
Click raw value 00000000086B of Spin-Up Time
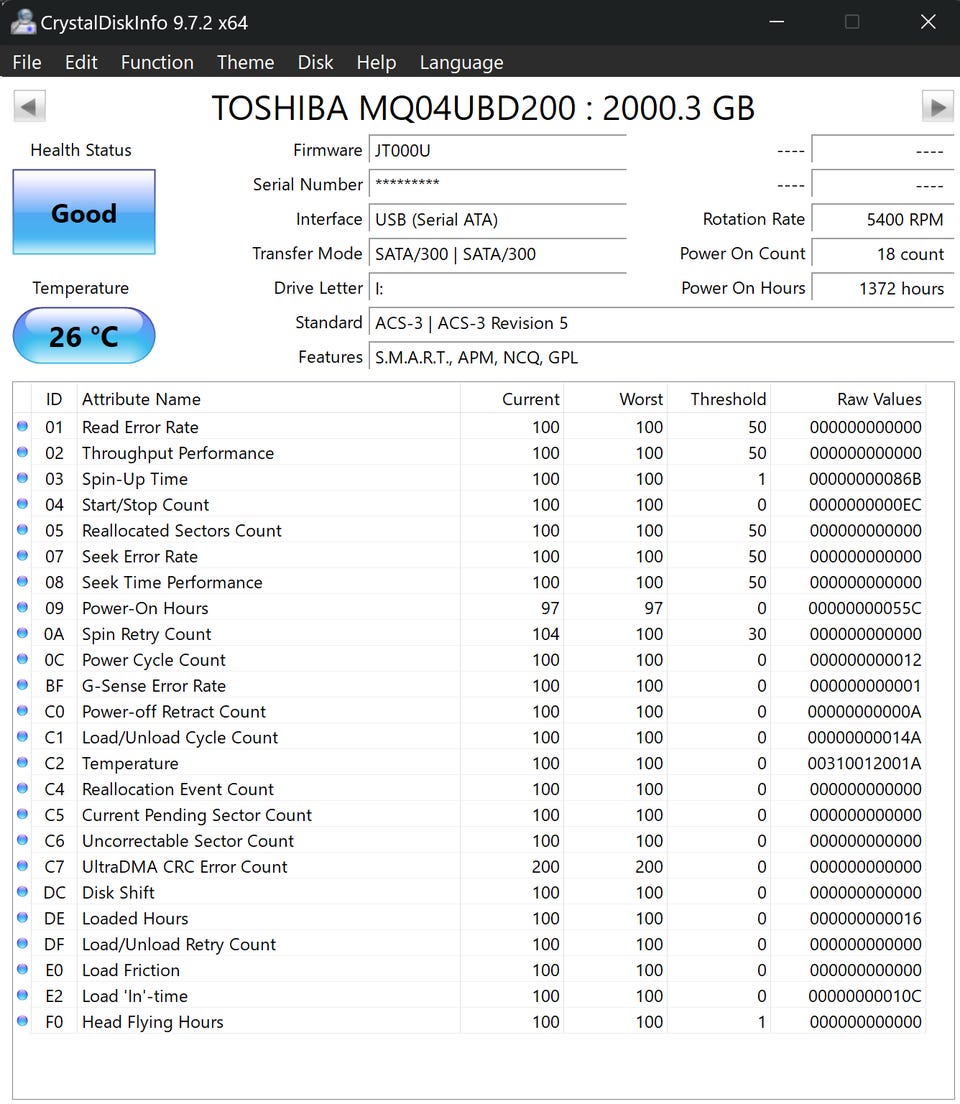click(865, 479)
